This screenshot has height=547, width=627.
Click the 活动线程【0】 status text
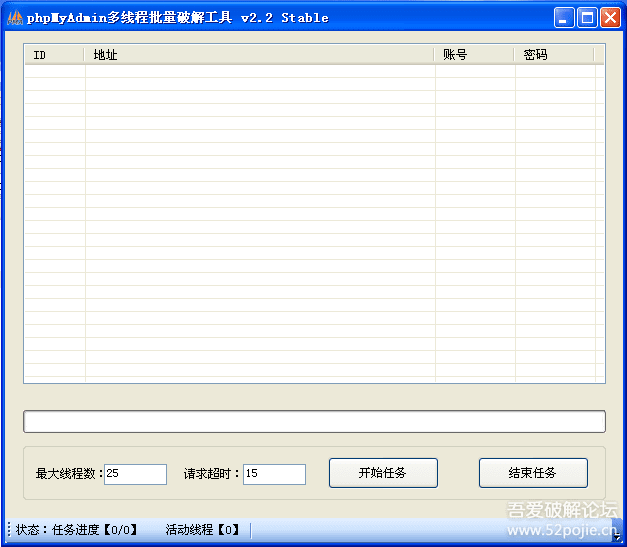(x=203, y=530)
